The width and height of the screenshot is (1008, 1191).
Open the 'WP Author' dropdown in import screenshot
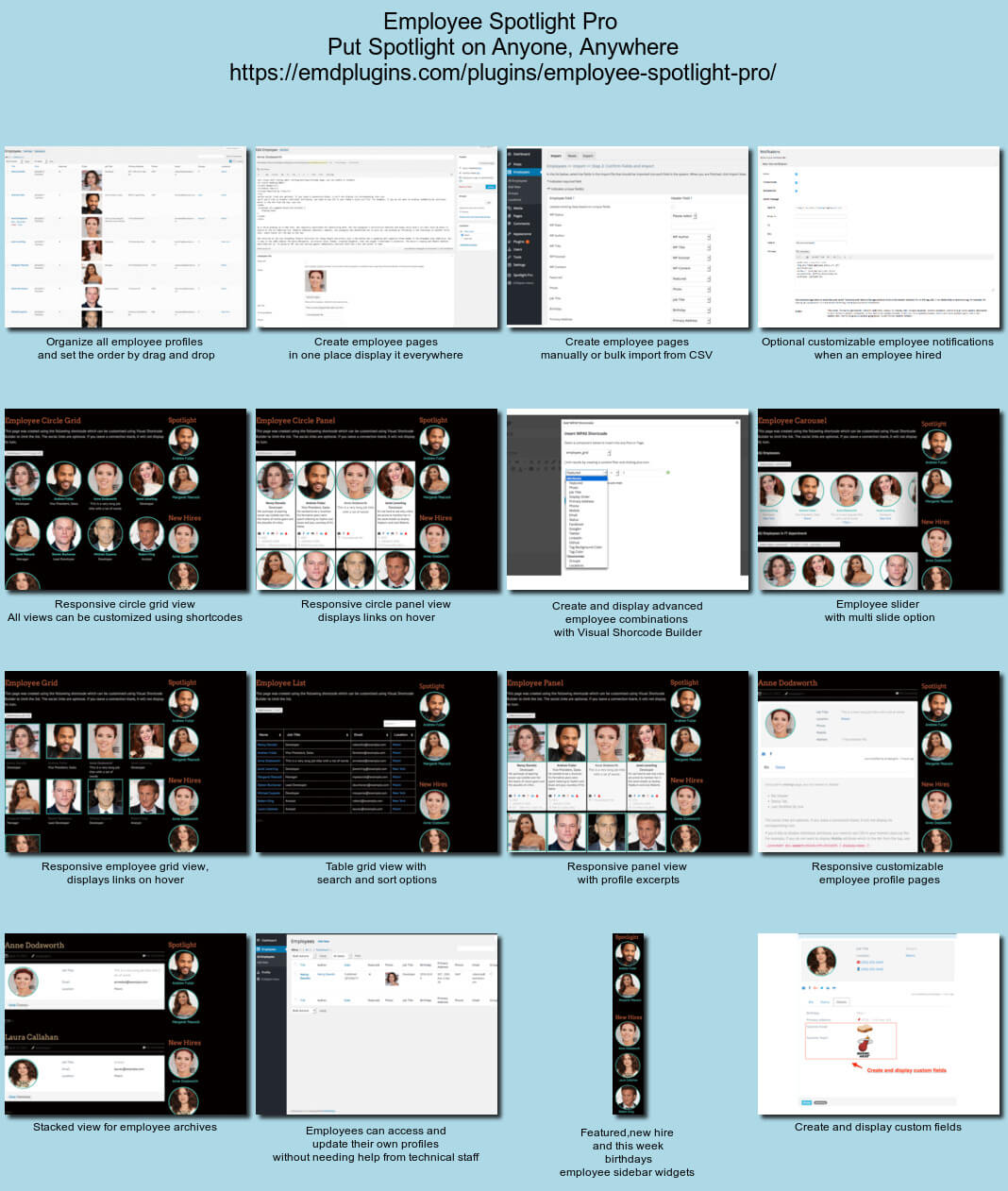[x=691, y=237]
